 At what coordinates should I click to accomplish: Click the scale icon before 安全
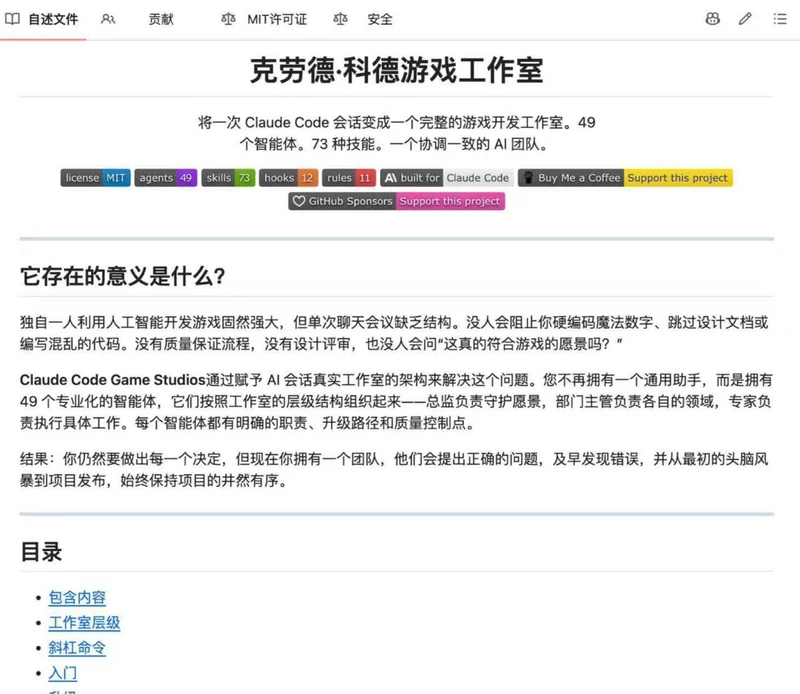coord(340,19)
